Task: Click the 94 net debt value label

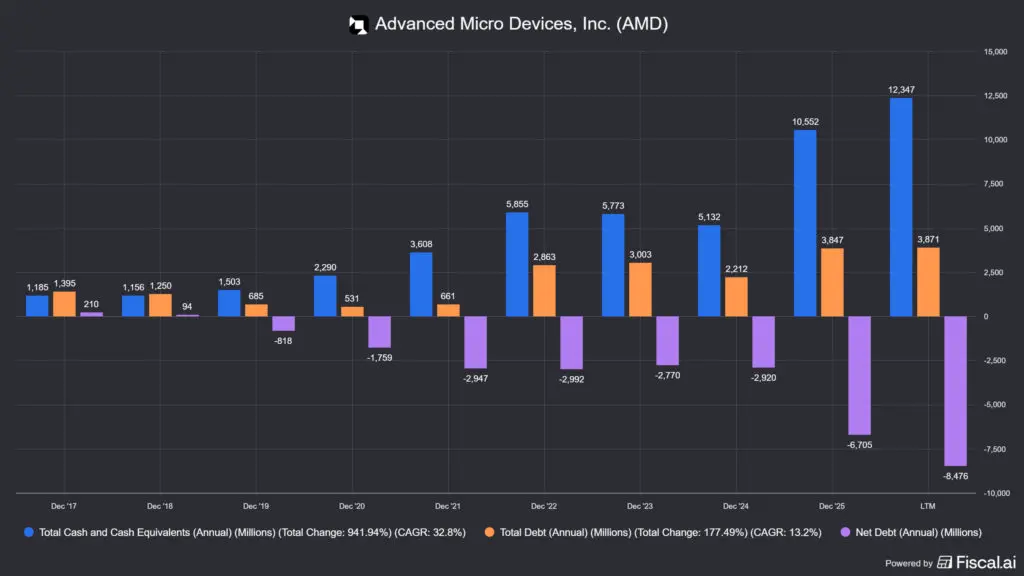Action: pyautogui.click(x=187, y=306)
